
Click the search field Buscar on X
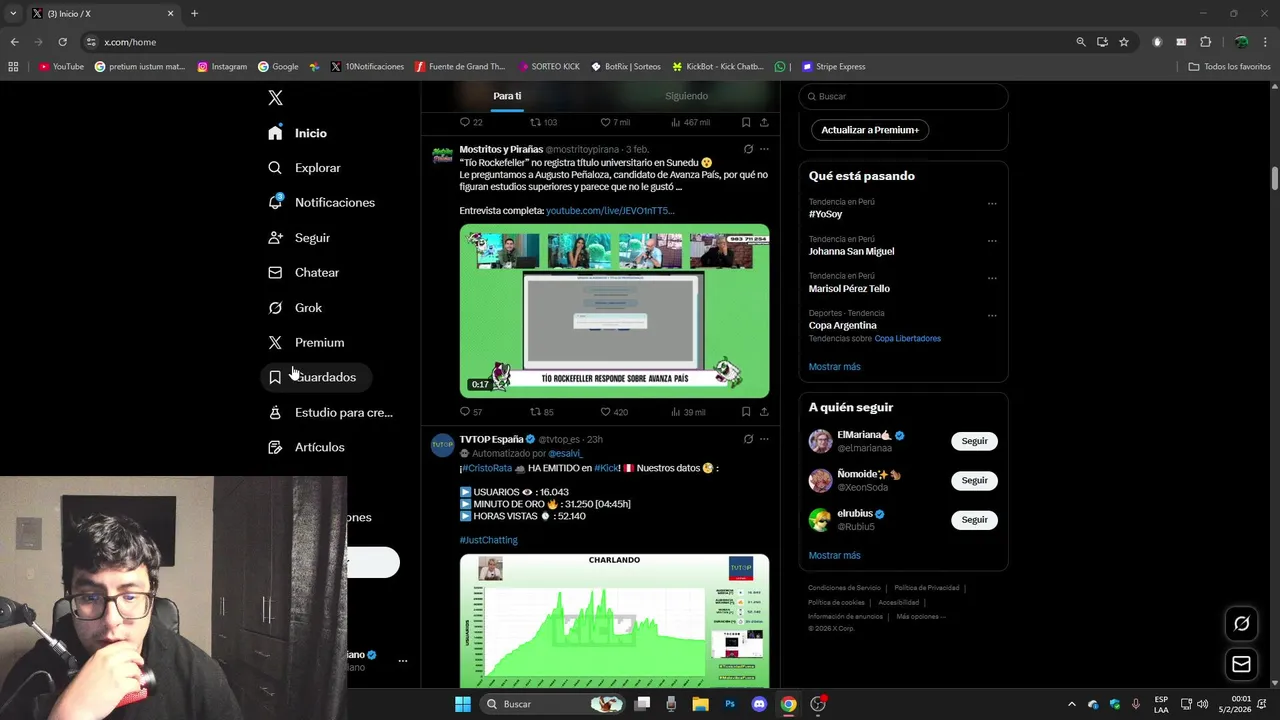coord(903,96)
